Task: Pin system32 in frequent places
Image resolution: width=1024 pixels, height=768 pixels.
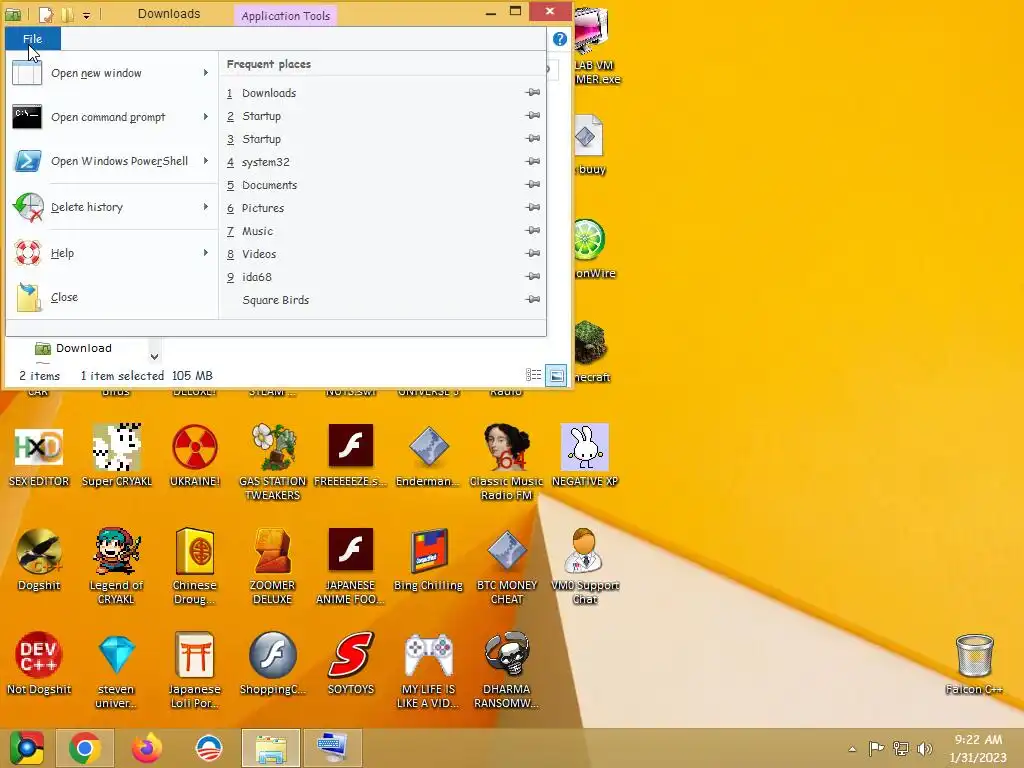Action: [x=533, y=161]
